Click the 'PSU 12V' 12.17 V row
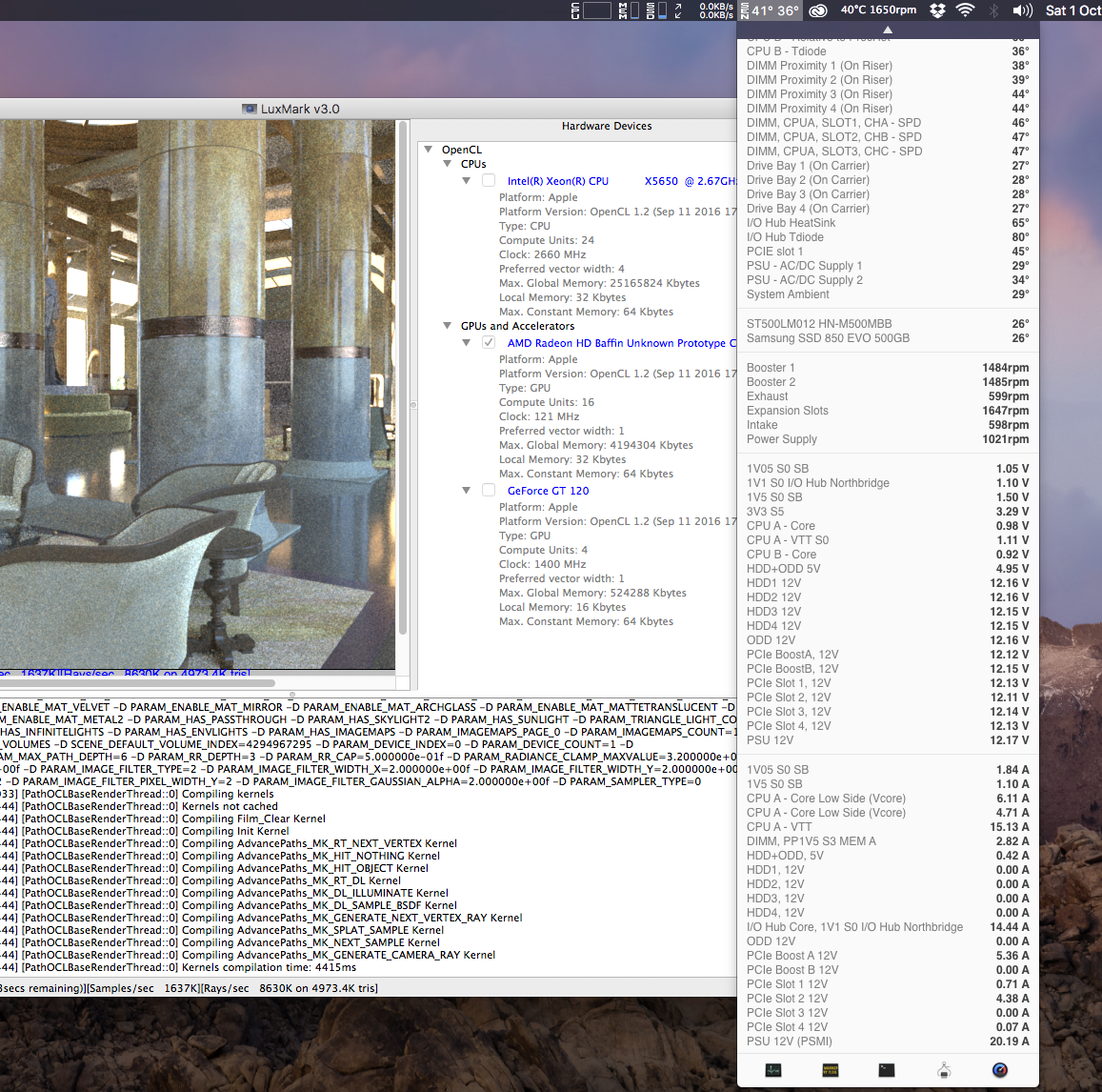 click(888, 739)
